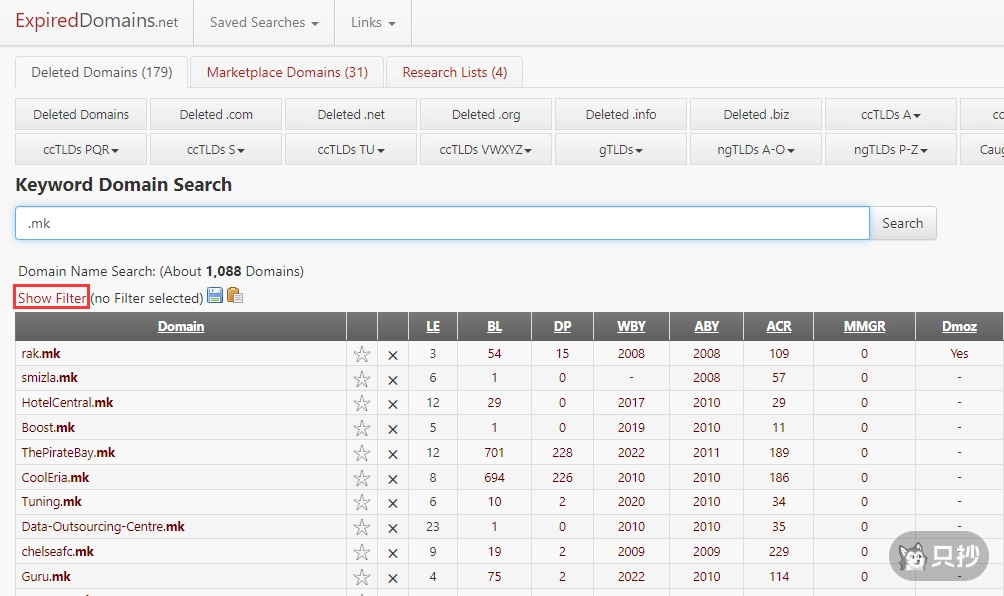Click the save filter floppy disk icon
Screen dimensions: 1004x596
click(215, 296)
